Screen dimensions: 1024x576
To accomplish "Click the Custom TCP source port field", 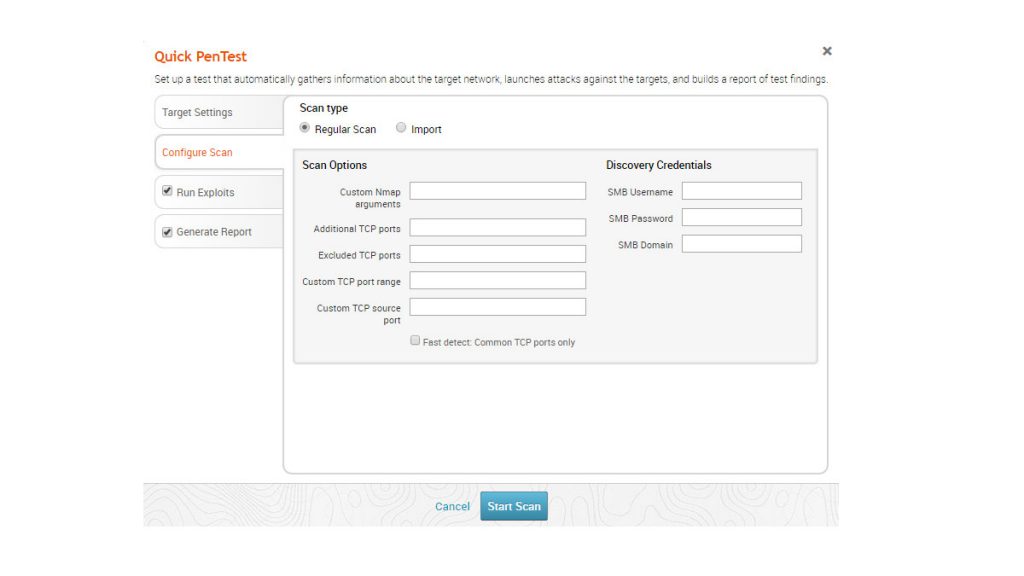I will click(497, 307).
